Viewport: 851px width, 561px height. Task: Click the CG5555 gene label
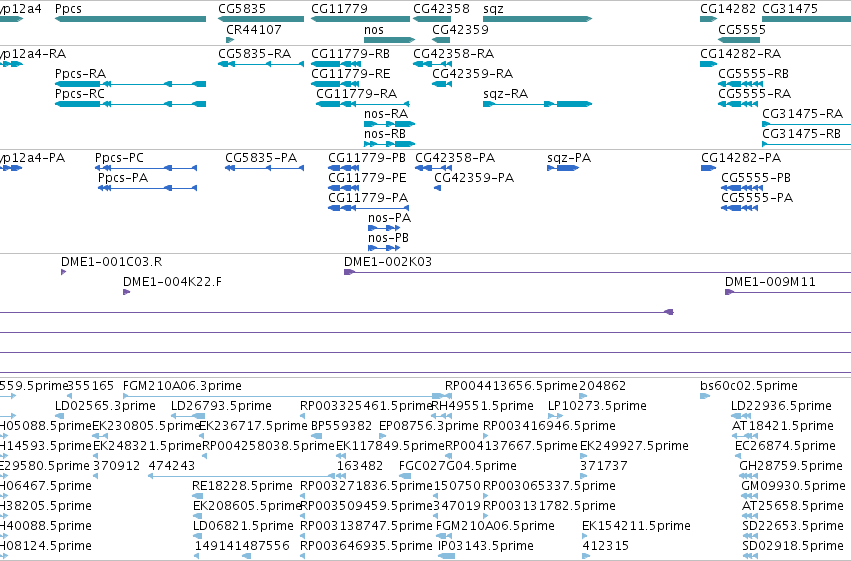tap(742, 30)
